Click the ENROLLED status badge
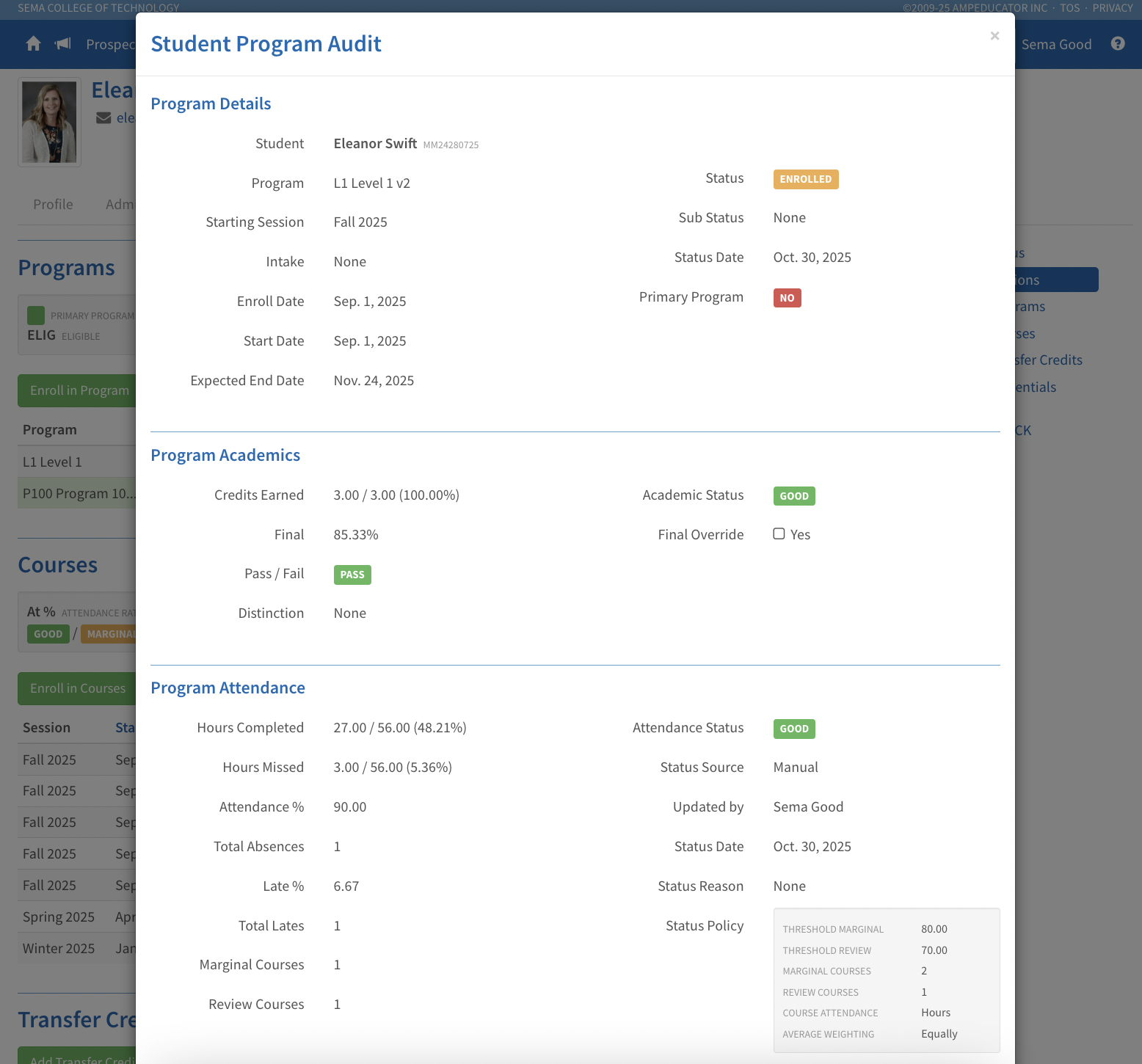Screen dimensions: 1142x1064 805,180
